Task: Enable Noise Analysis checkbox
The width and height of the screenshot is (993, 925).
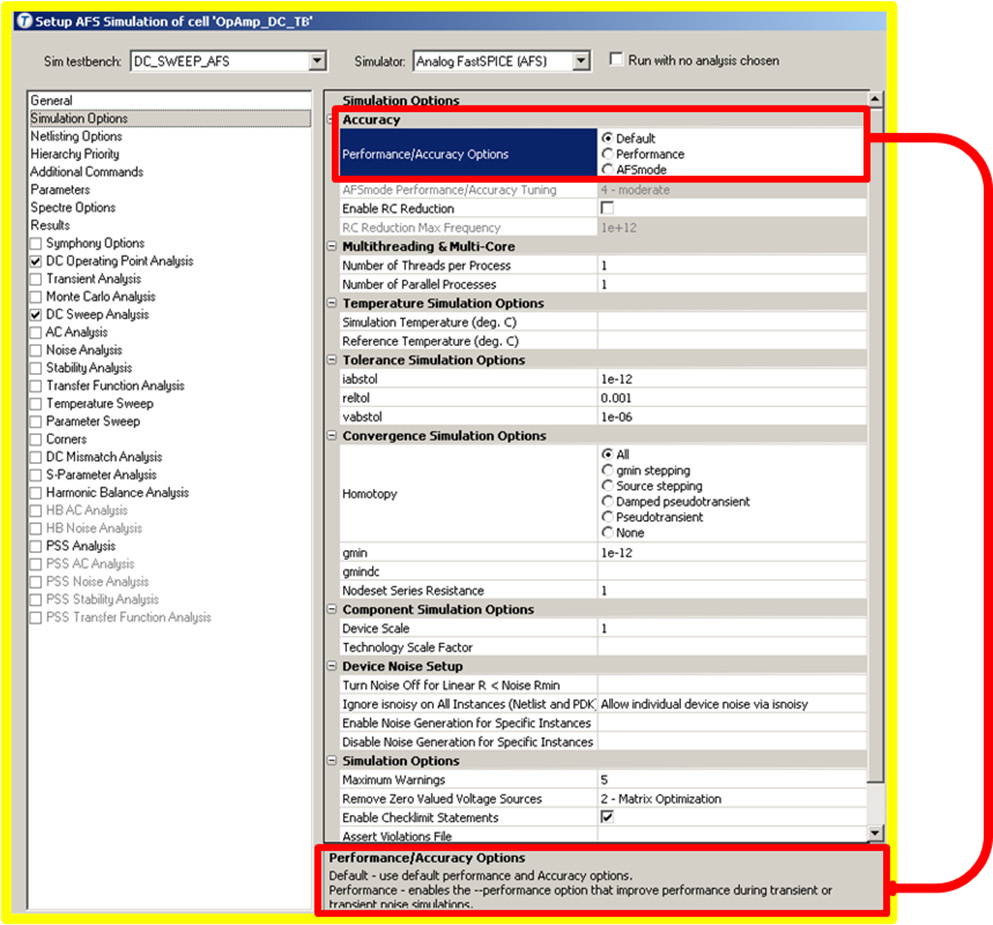Action: [36, 349]
